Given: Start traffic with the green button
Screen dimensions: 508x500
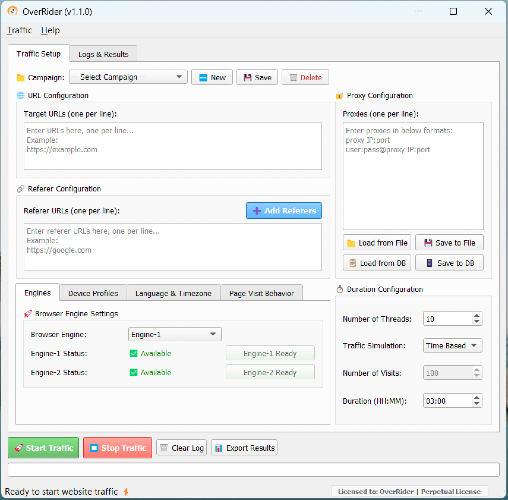Looking at the screenshot, I should pos(43,448).
